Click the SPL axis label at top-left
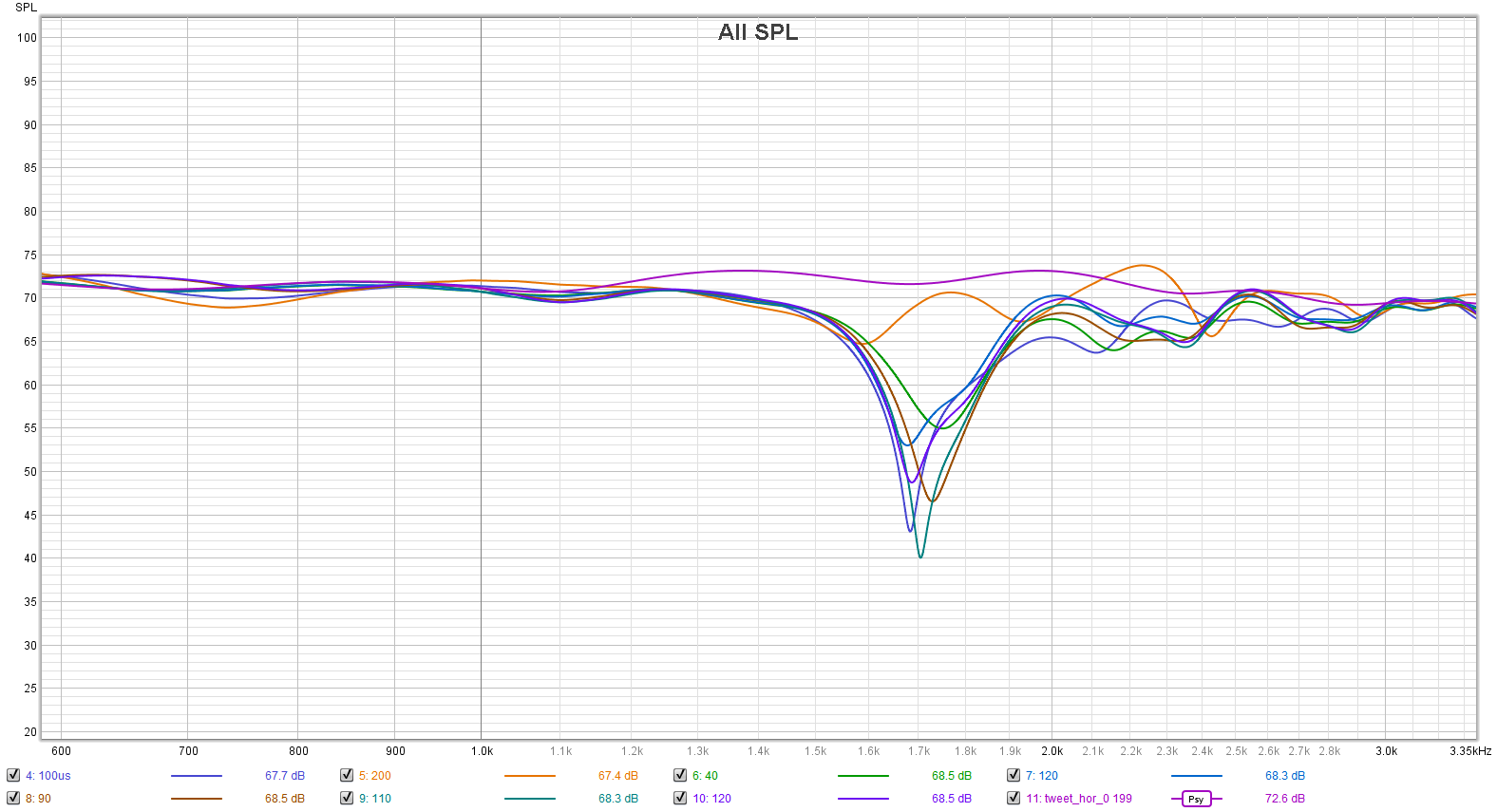The image size is (1497, 812). [26, 8]
